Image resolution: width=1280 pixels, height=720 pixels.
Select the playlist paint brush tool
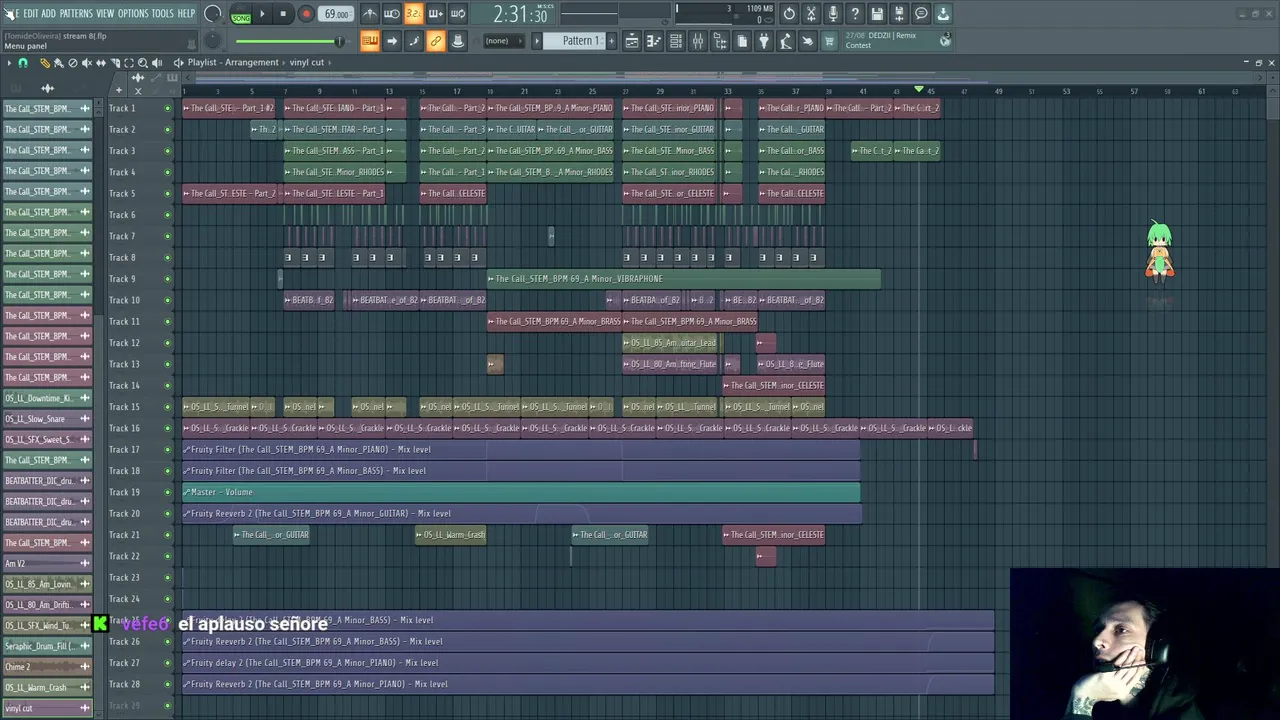coord(58,63)
